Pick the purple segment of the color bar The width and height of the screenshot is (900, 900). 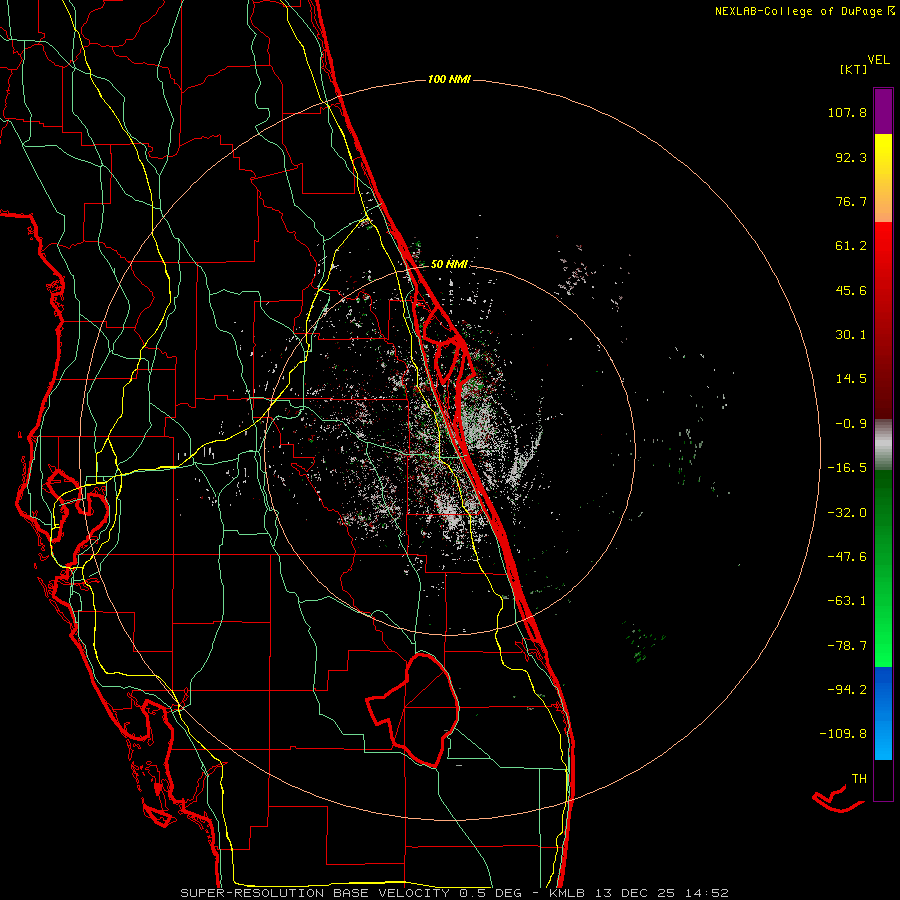point(883,111)
